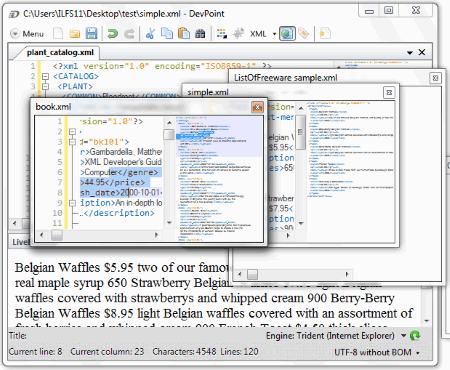This screenshot has width=450, height=370.
Task: Select the ListOfFreeware sample.xml preview title
Action: pyautogui.click(x=286, y=78)
